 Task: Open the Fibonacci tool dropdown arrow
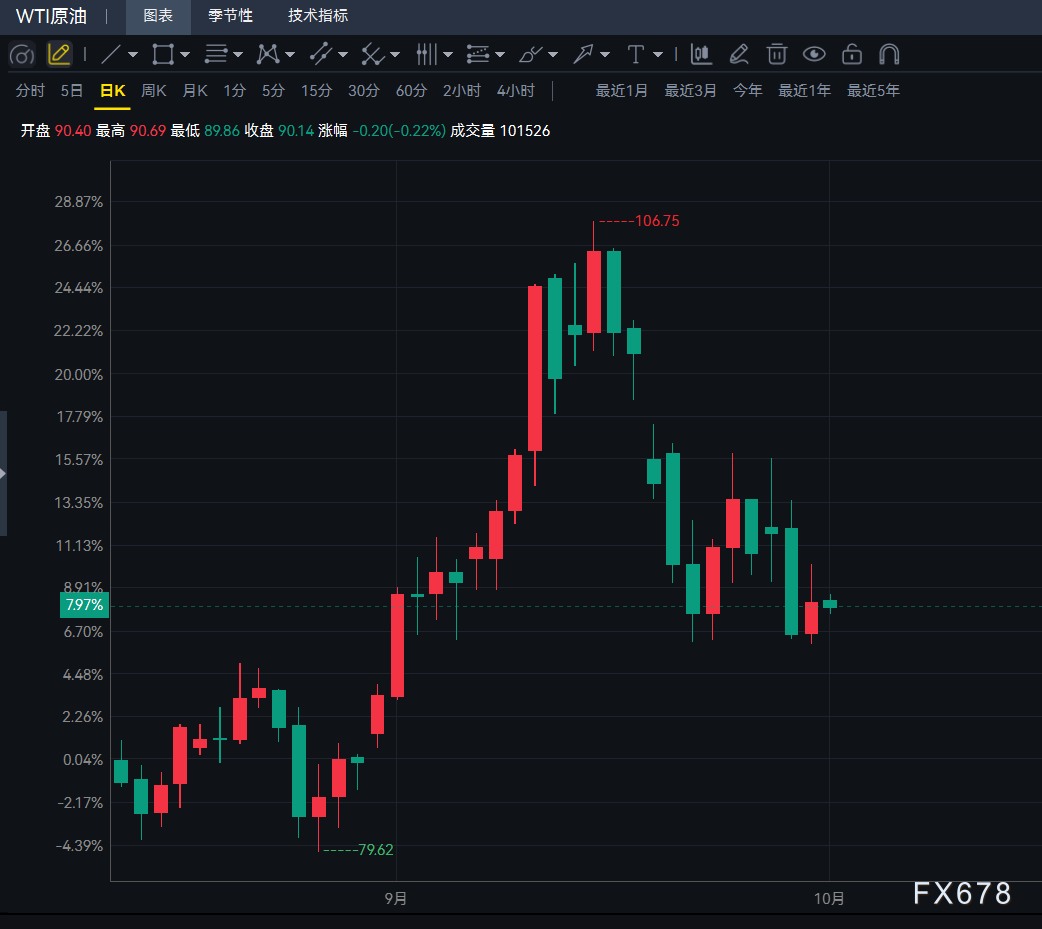tap(500, 54)
